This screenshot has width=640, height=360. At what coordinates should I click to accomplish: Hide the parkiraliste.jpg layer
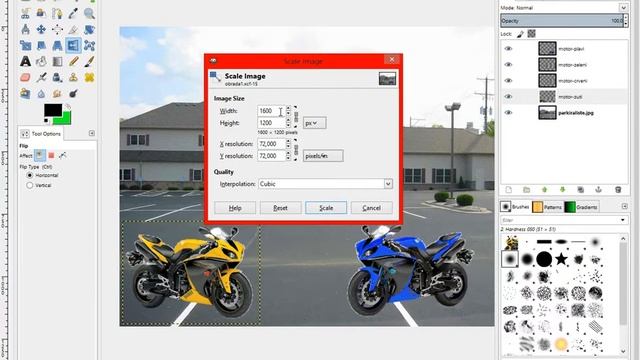click(508, 113)
